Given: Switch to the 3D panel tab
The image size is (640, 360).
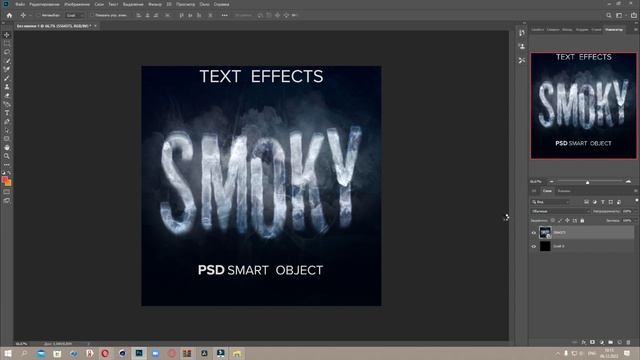Looking at the screenshot, I should pyautogui.click(x=534, y=191).
